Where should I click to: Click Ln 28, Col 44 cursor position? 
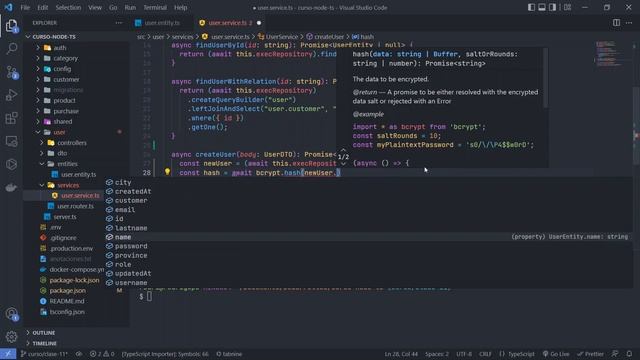pos(401,354)
